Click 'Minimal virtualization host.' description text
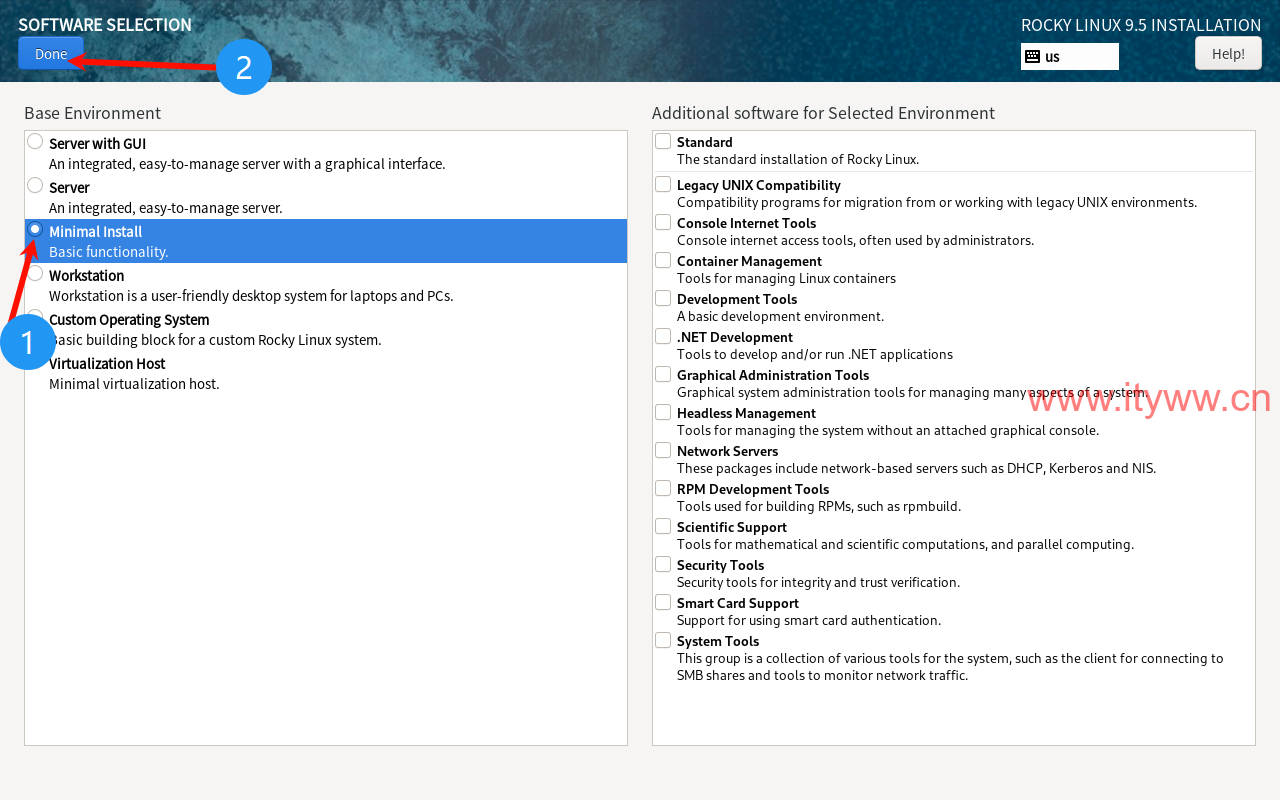1280x800 pixels. click(x=134, y=384)
